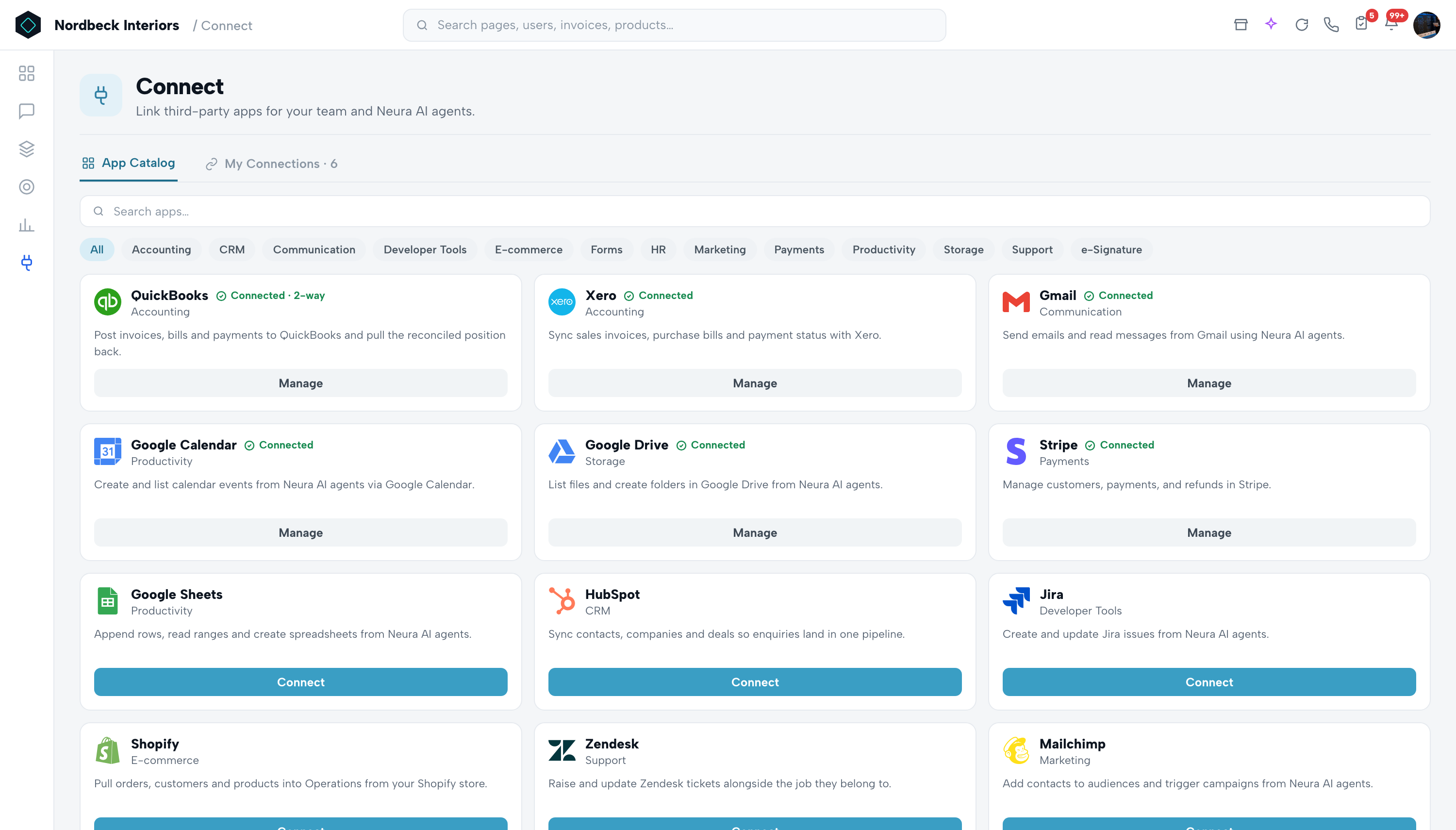Manage the Stripe connection
Viewport: 1456px width, 830px height.
[x=1208, y=532]
